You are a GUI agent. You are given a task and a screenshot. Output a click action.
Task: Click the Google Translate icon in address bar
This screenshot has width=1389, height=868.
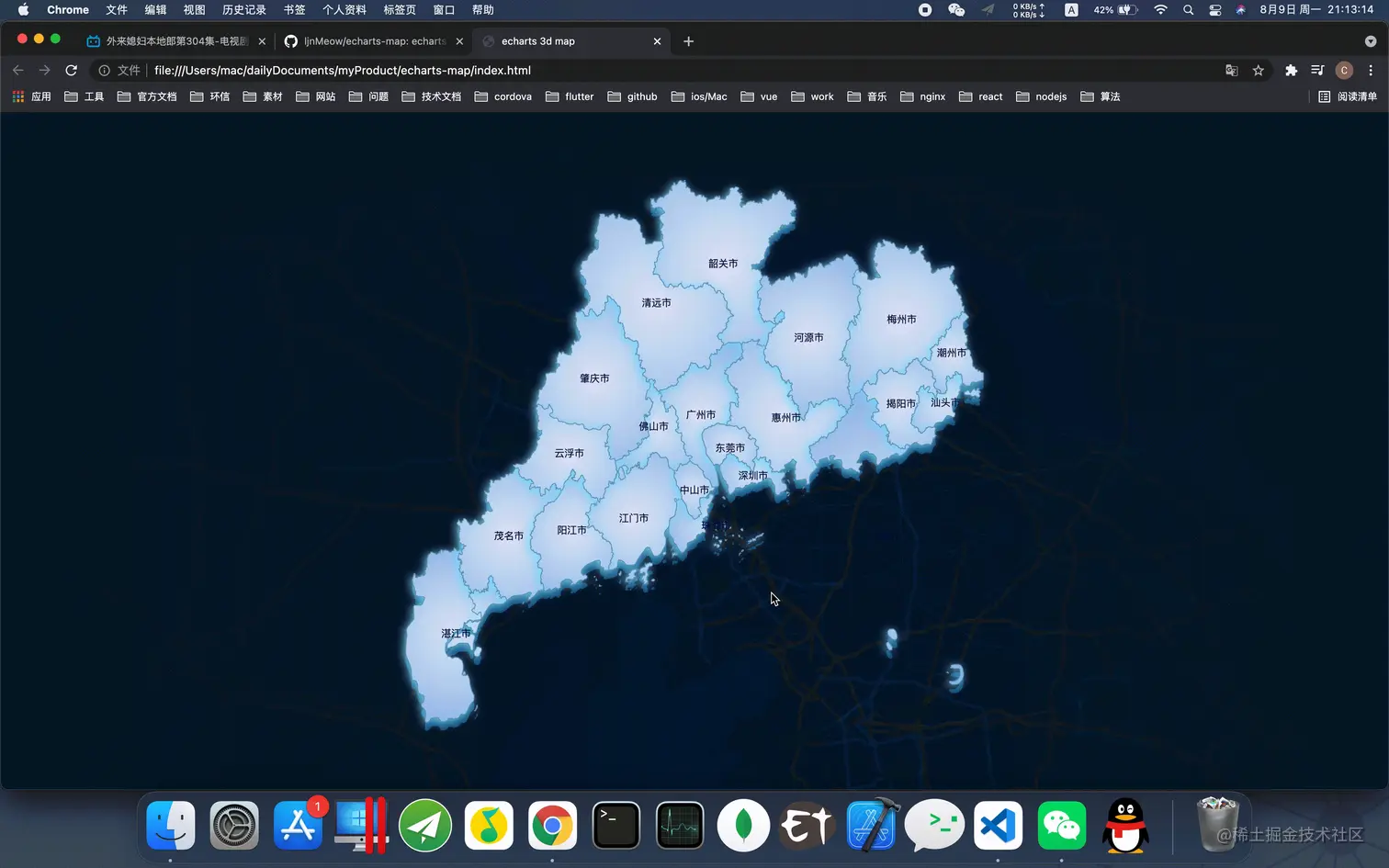[1231, 70]
